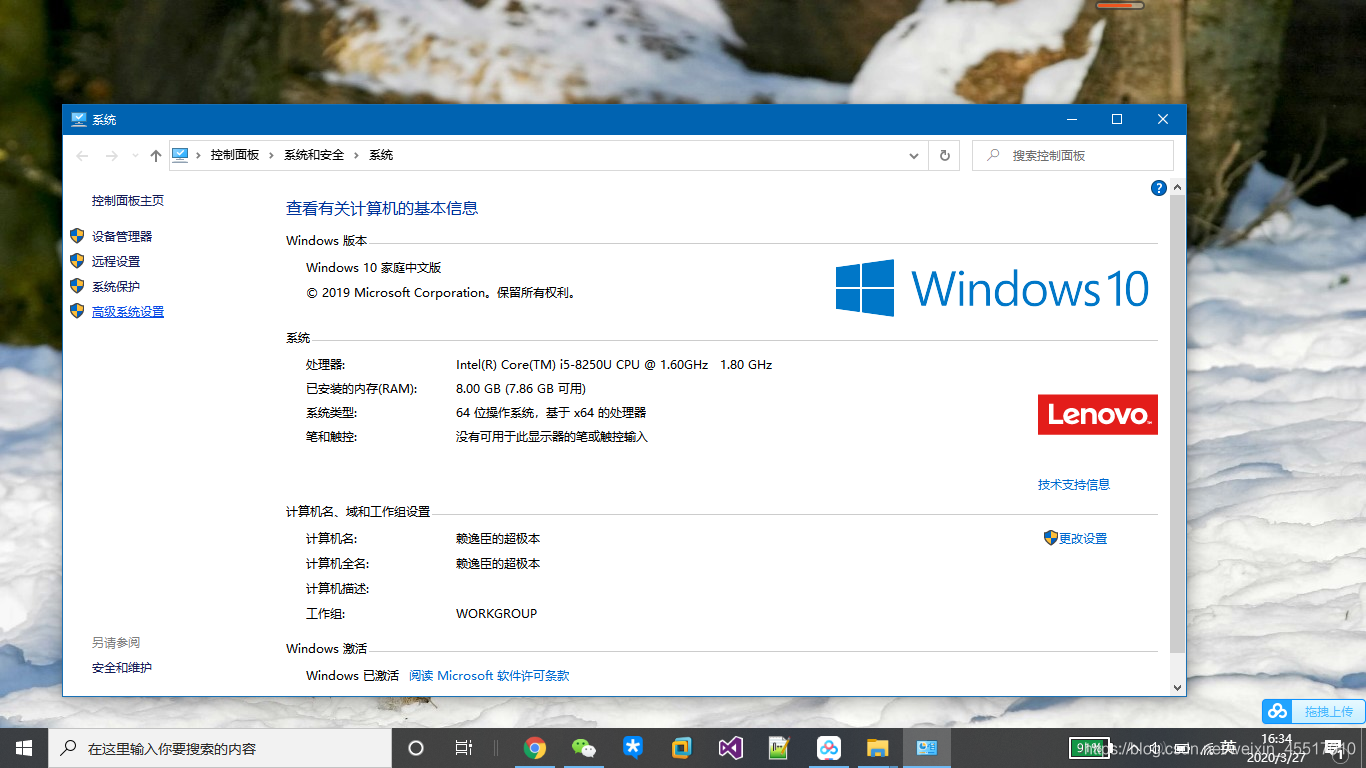
Task: Click the WORKGROUP value text
Action: coord(497,614)
